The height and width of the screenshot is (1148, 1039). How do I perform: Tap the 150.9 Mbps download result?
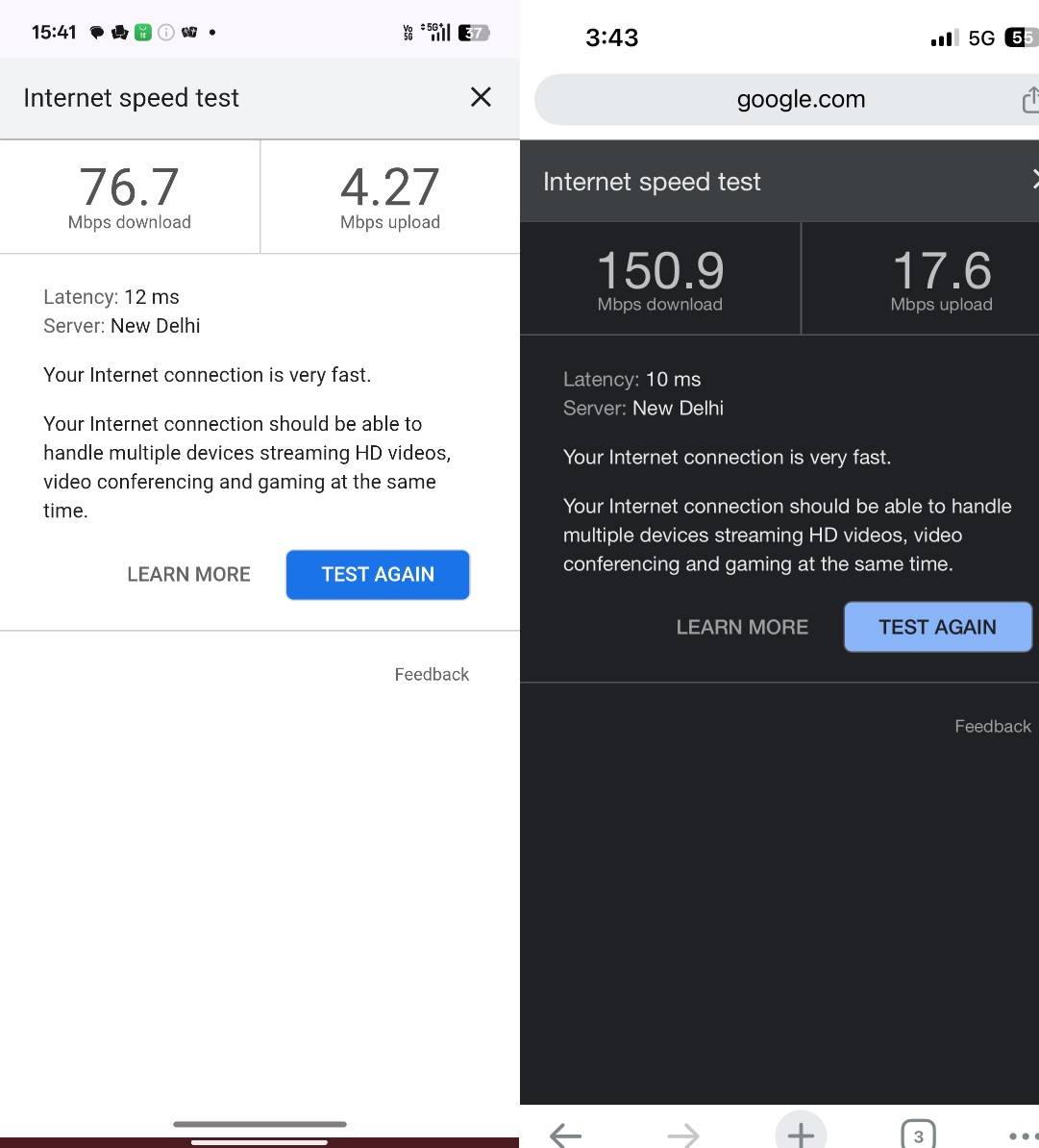point(660,280)
